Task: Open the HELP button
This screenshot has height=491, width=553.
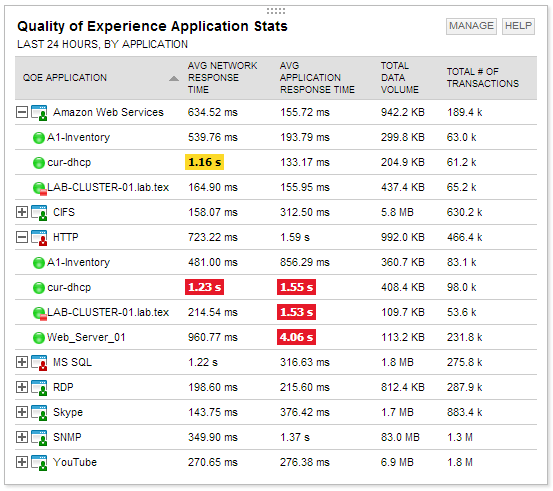Action: tap(518, 26)
